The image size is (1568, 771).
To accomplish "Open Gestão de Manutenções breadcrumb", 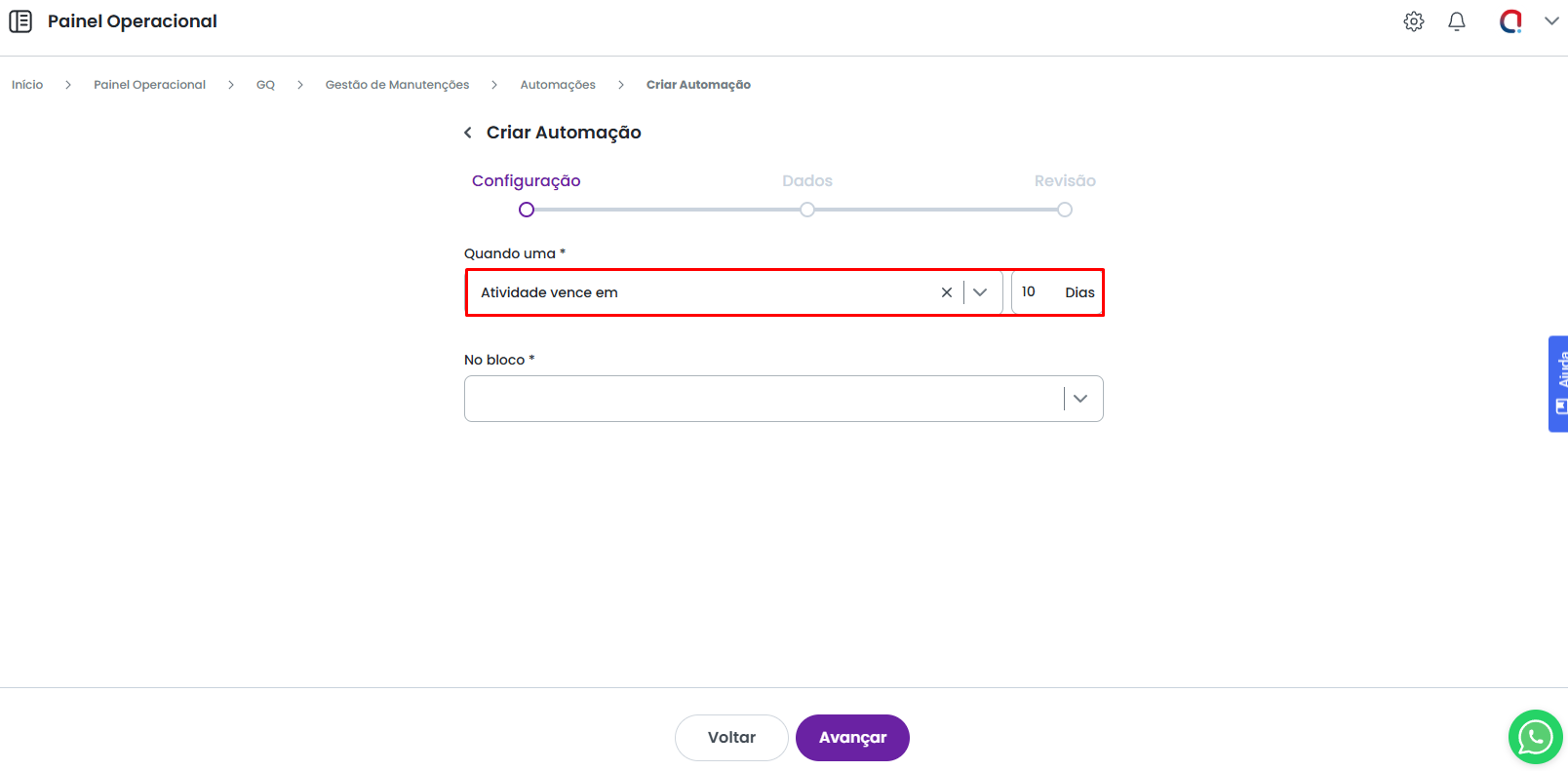I will point(397,85).
